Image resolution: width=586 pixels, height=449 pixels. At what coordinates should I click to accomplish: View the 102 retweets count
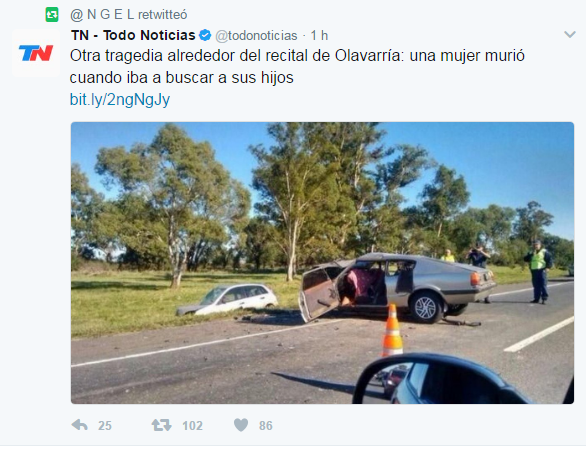pyautogui.click(x=192, y=425)
